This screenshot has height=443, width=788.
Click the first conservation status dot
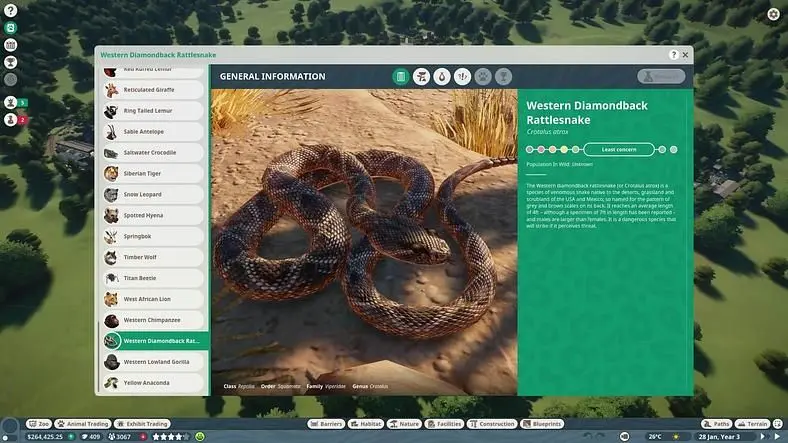(529, 149)
